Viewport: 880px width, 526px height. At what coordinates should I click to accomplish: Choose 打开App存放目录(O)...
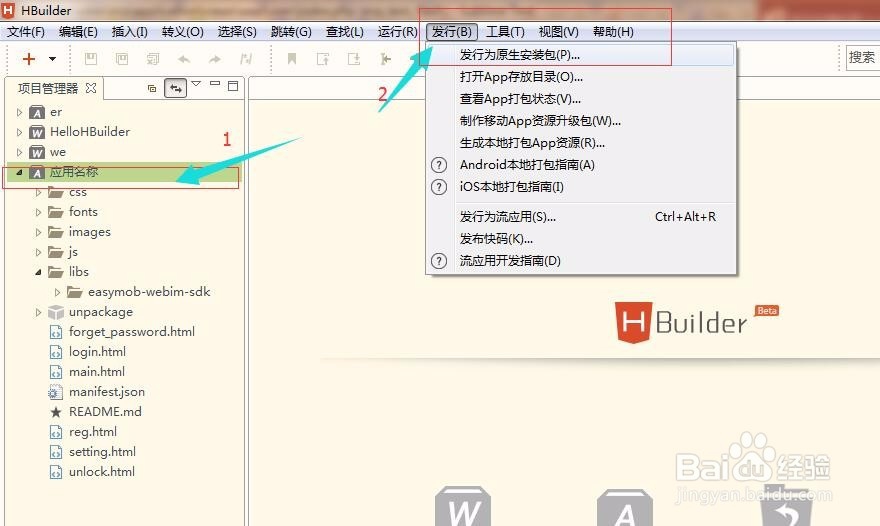click(x=581, y=77)
